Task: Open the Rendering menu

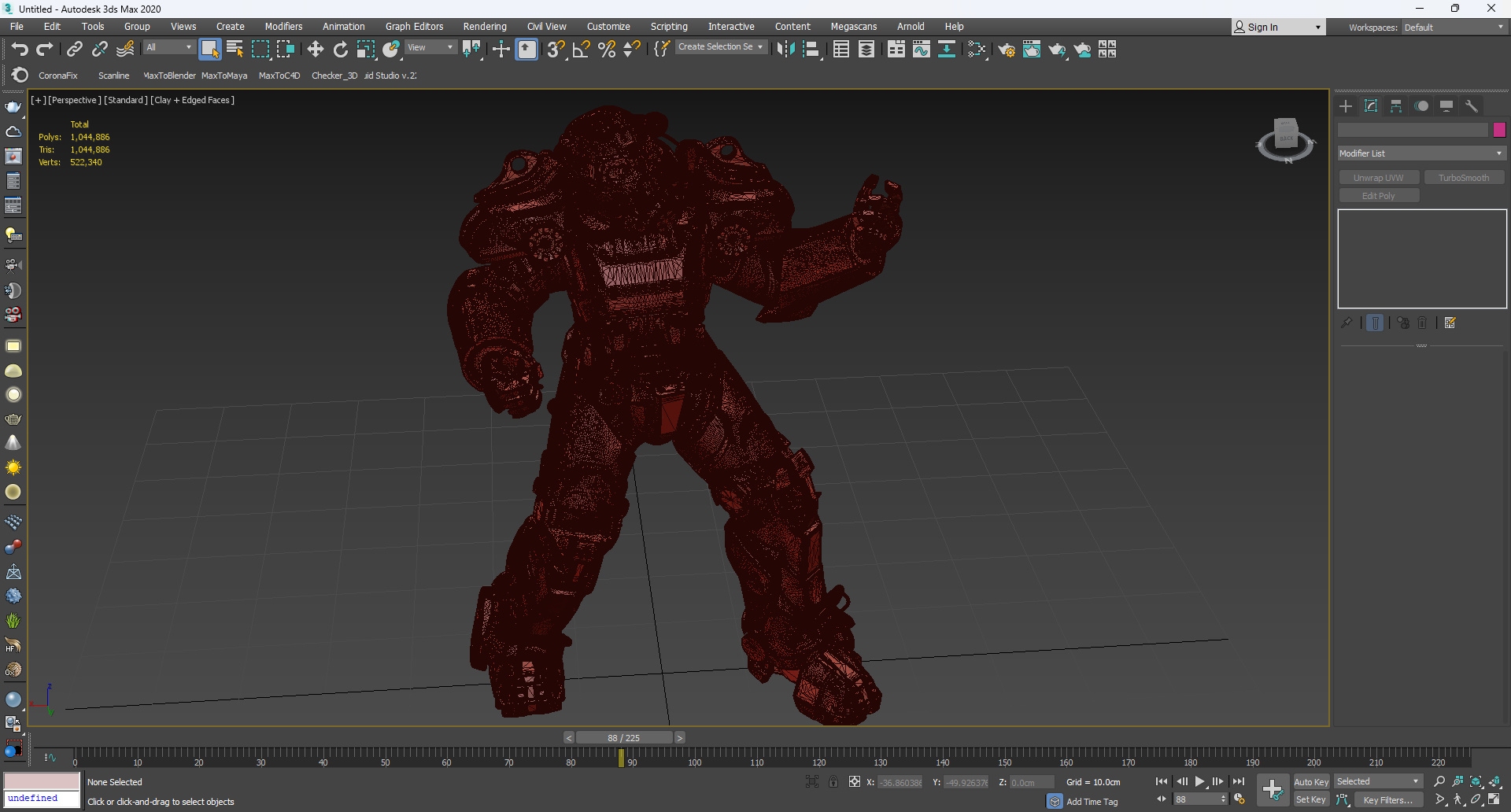Action: click(485, 27)
